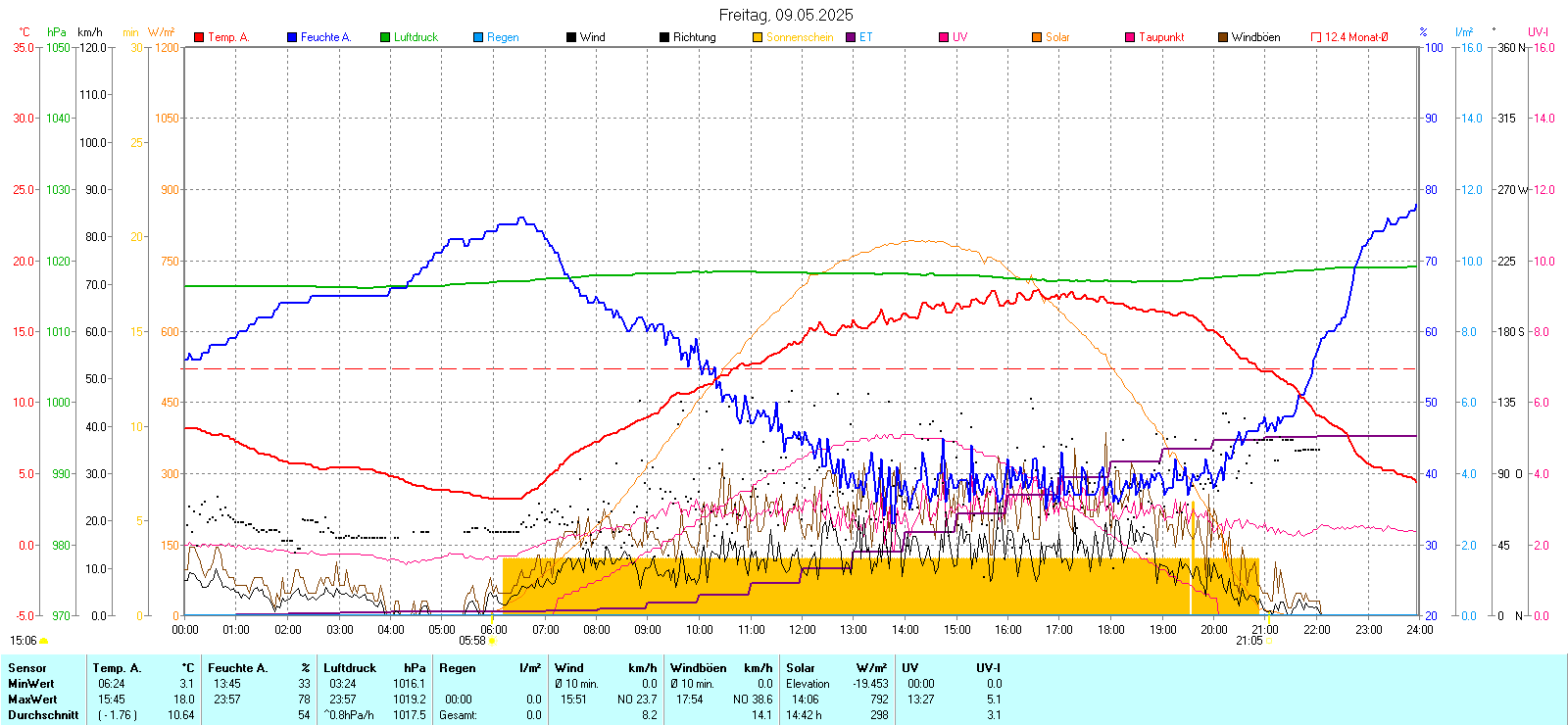The image size is (1568, 725).
Task: Click the Richtung legend label
Action: pyautogui.click(x=694, y=37)
